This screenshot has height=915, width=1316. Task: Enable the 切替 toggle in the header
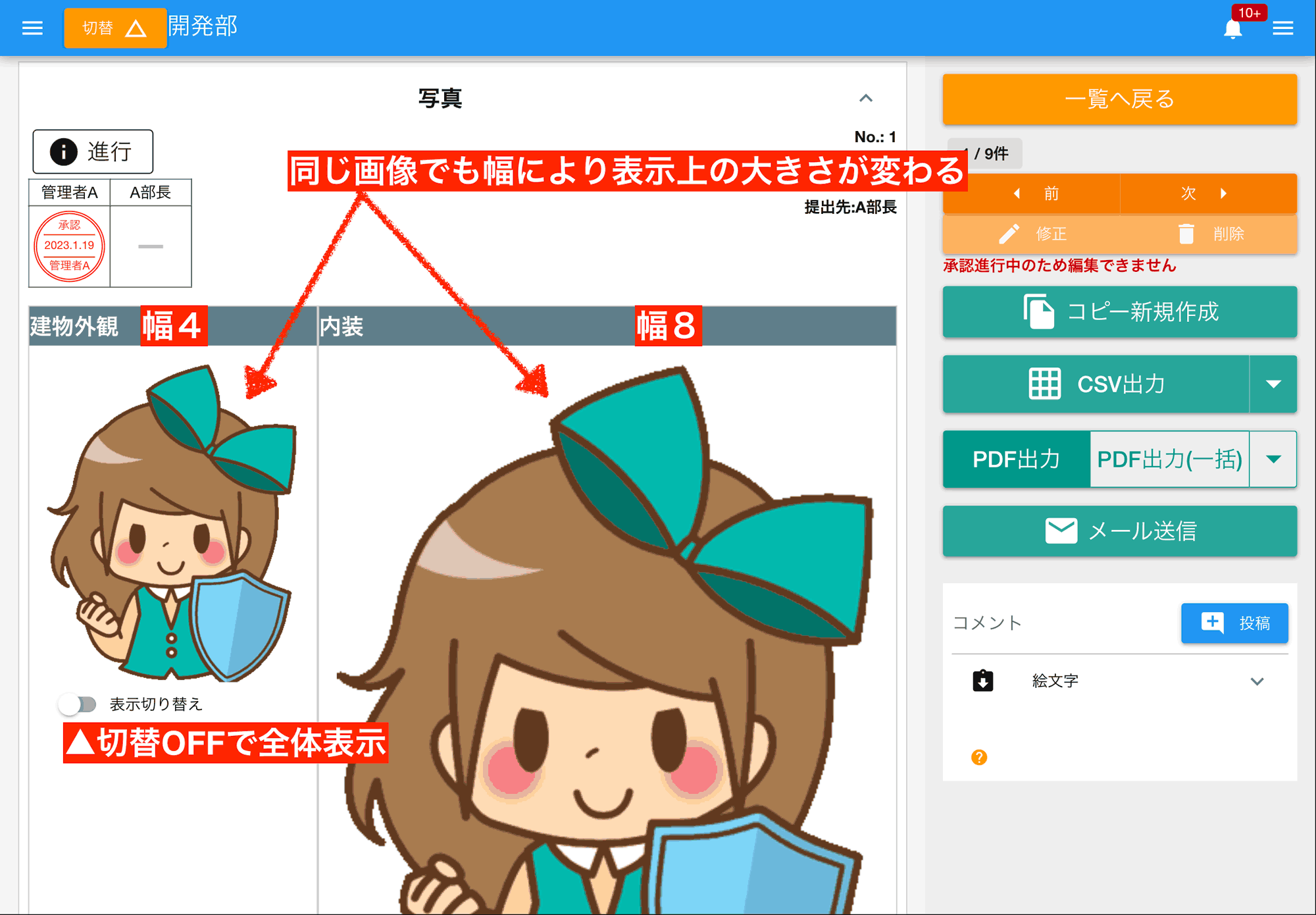pos(115,28)
